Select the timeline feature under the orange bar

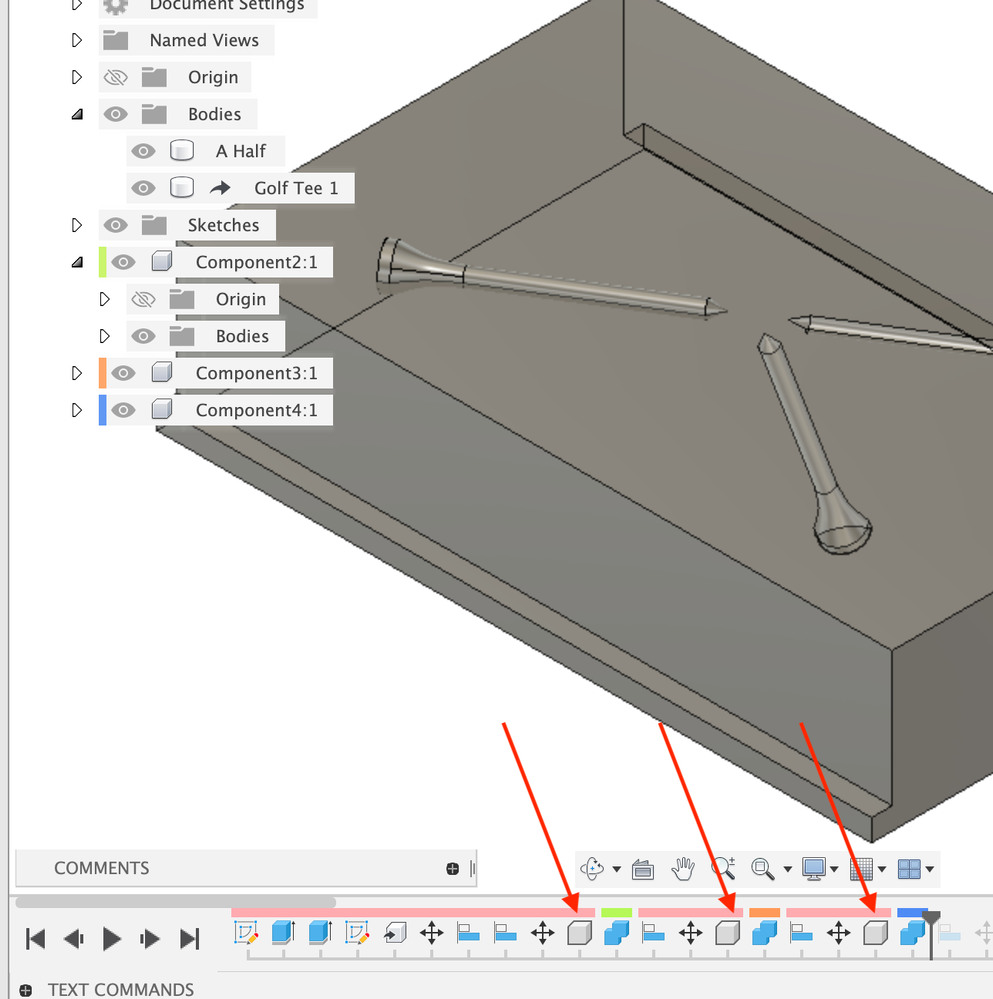click(x=764, y=934)
